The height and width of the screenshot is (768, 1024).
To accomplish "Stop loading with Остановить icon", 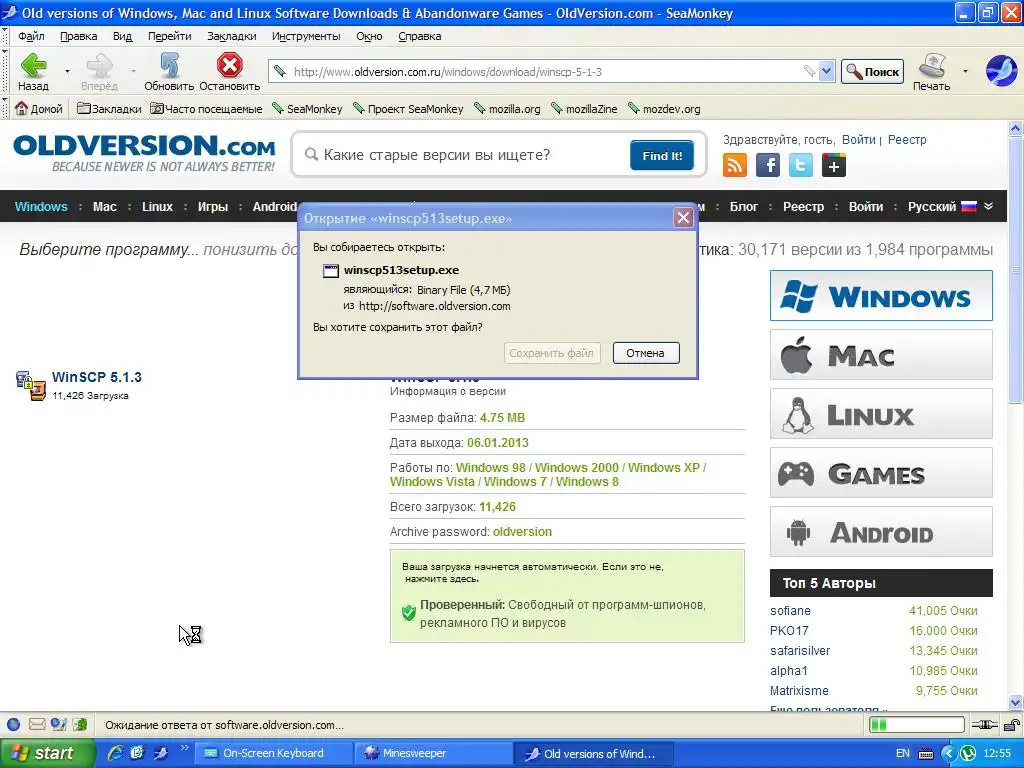I will pyautogui.click(x=229, y=71).
